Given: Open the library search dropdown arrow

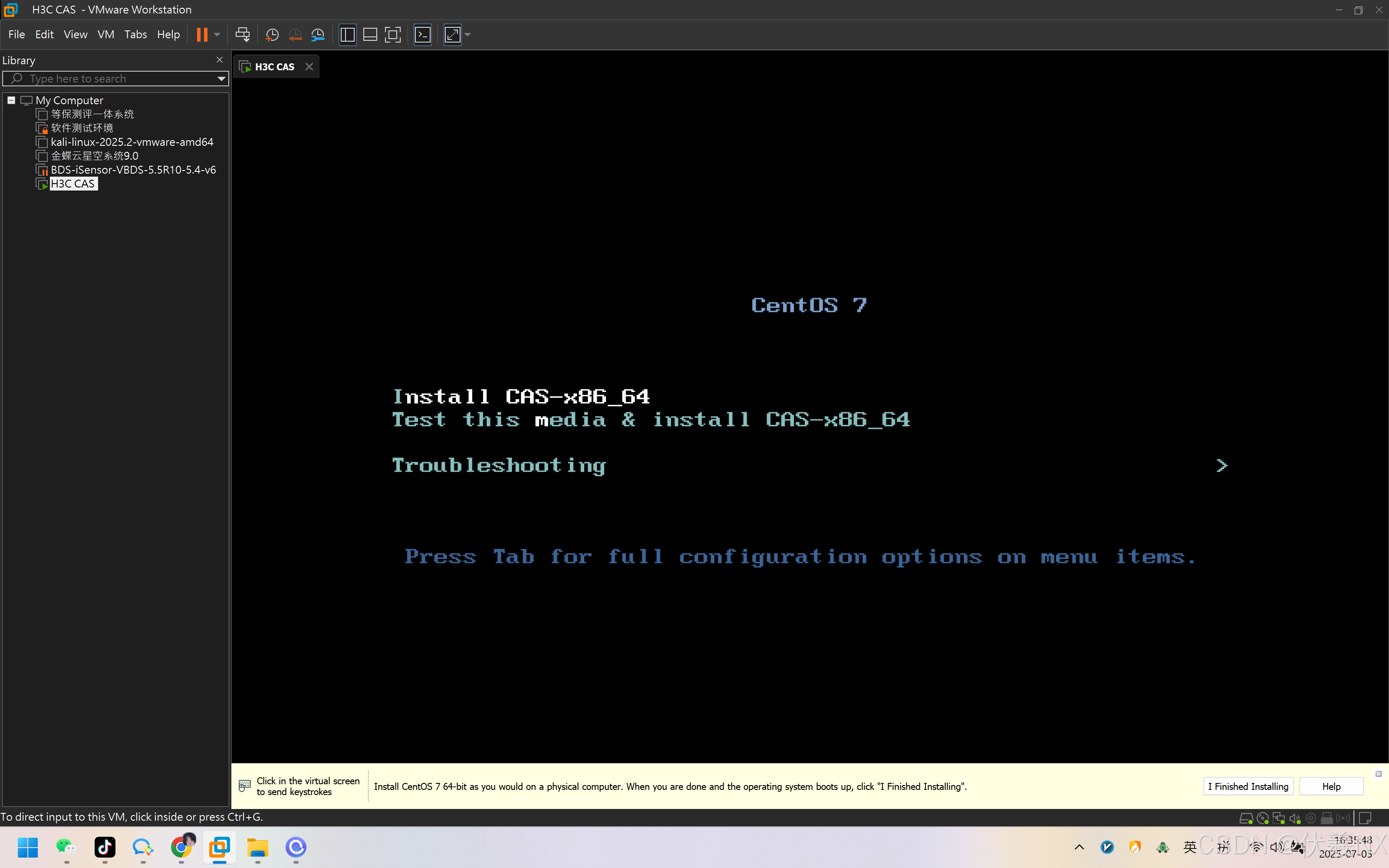Looking at the screenshot, I should (221, 79).
